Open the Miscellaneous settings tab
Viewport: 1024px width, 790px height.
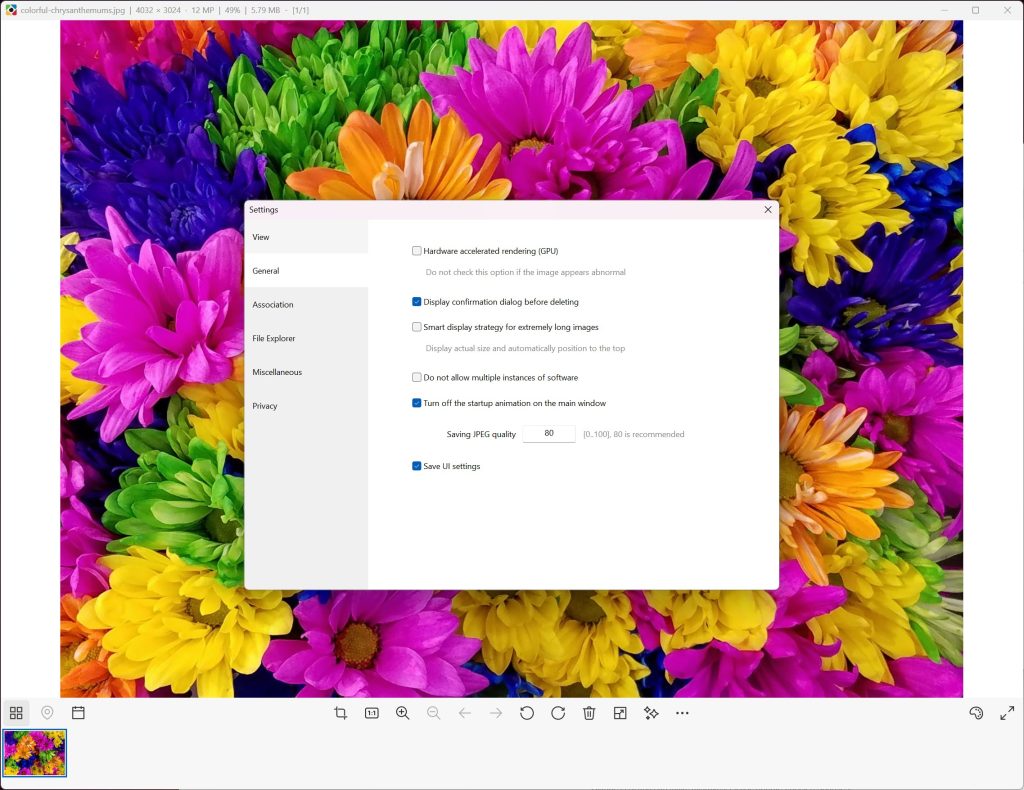coord(306,372)
